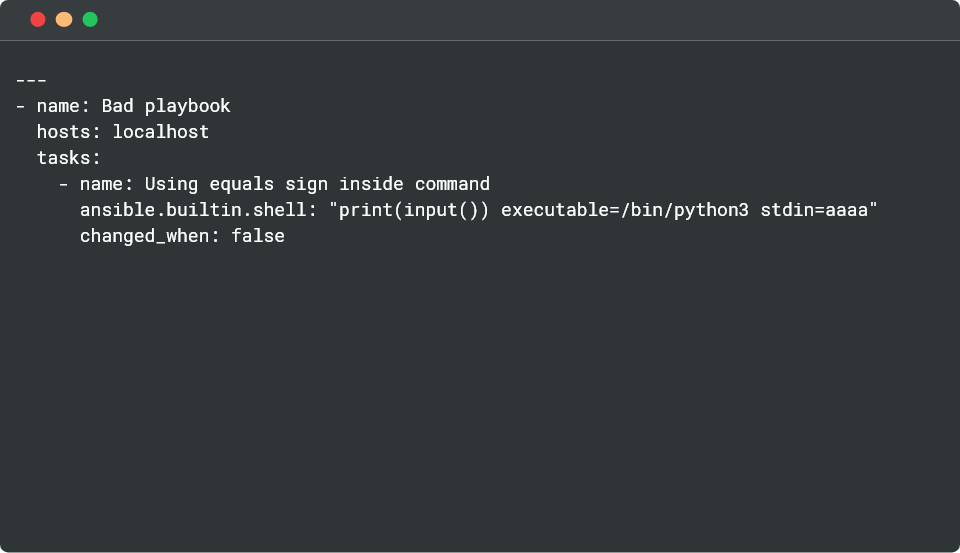Click the opening quote before 'print'

[334, 208]
